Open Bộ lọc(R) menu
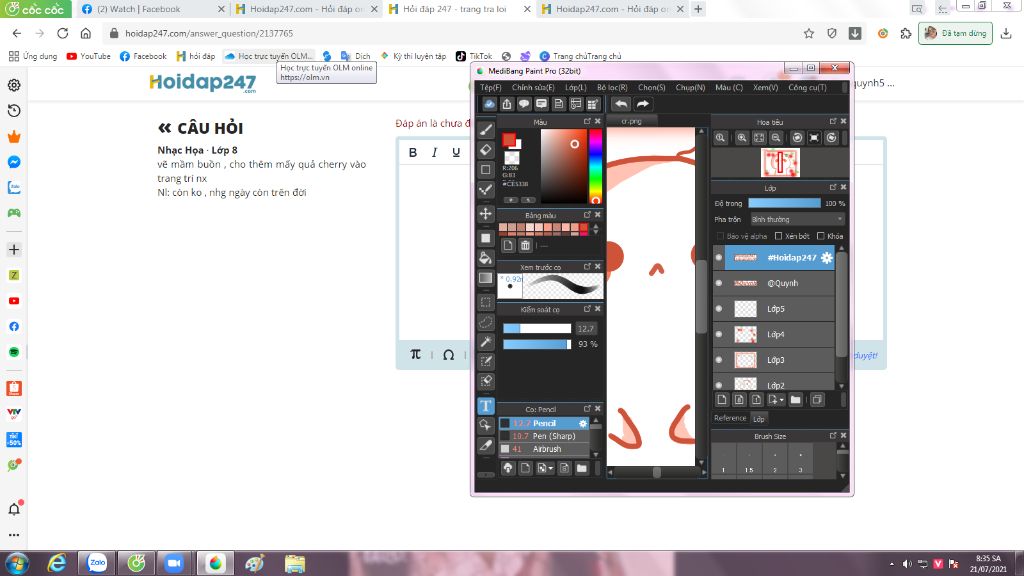The image size is (1024, 576). pyautogui.click(x=612, y=88)
